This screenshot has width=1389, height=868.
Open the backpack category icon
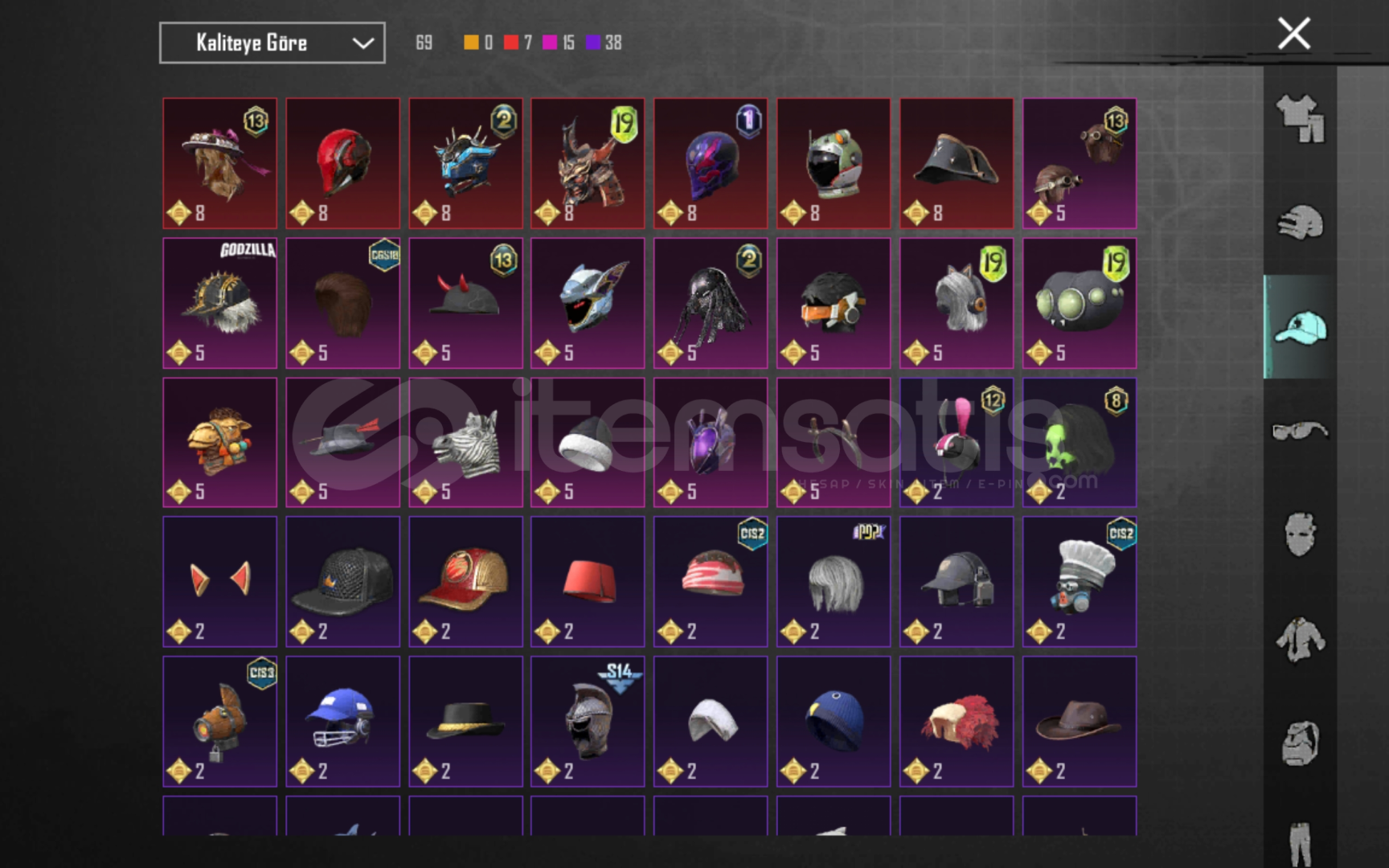click(1300, 743)
